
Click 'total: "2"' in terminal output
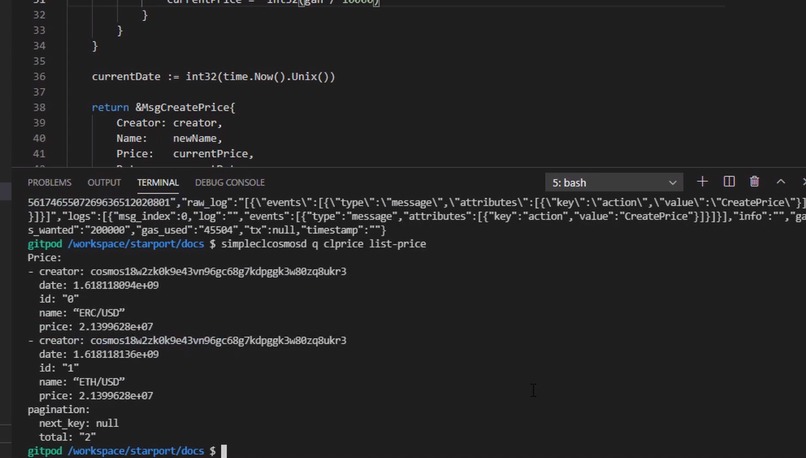pyautogui.click(x=67, y=437)
